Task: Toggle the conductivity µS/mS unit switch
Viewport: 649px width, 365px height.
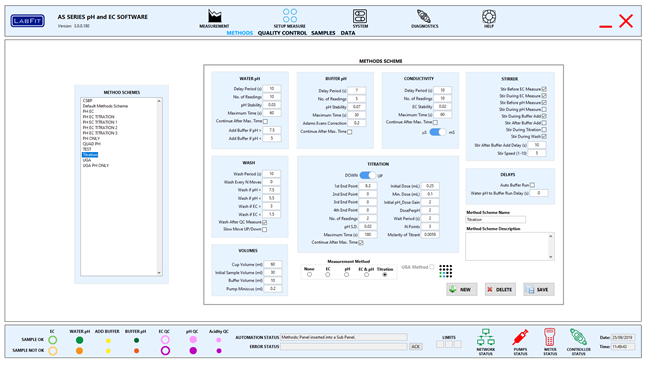Action: point(438,132)
